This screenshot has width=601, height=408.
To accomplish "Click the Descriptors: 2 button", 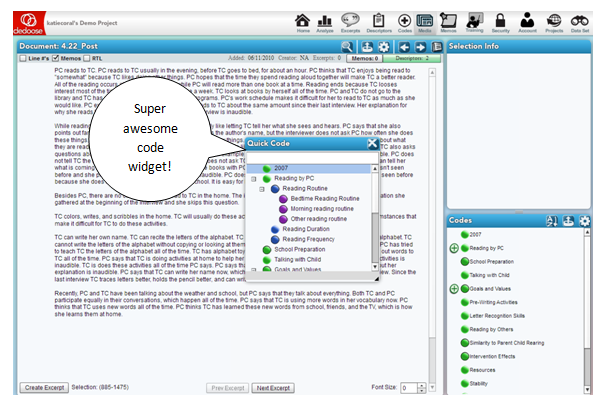I will (412, 58).
